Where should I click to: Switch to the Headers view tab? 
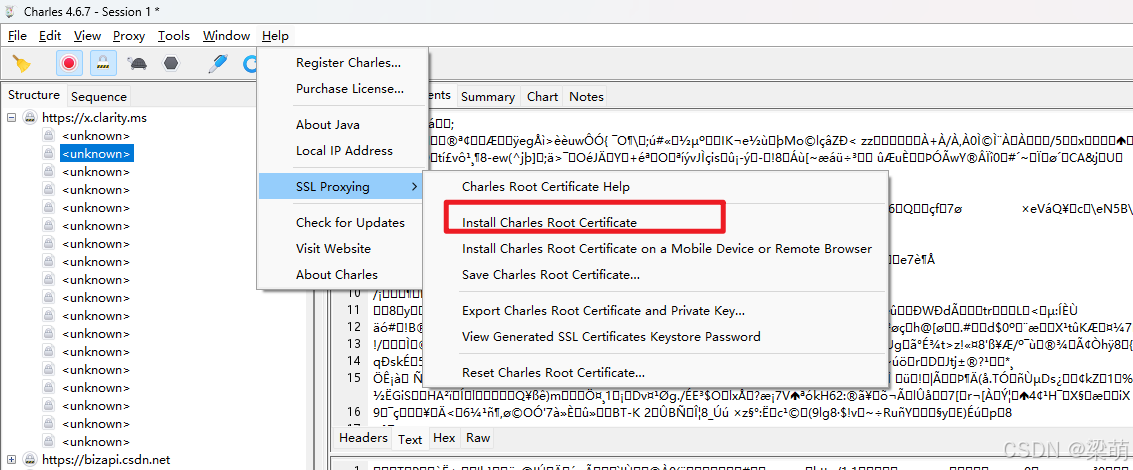coord(363,438)
